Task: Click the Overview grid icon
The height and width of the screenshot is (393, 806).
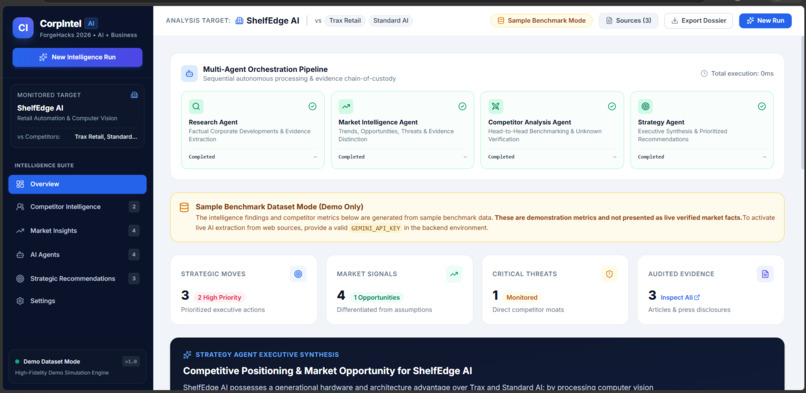Action: click(x=20, y=184)
